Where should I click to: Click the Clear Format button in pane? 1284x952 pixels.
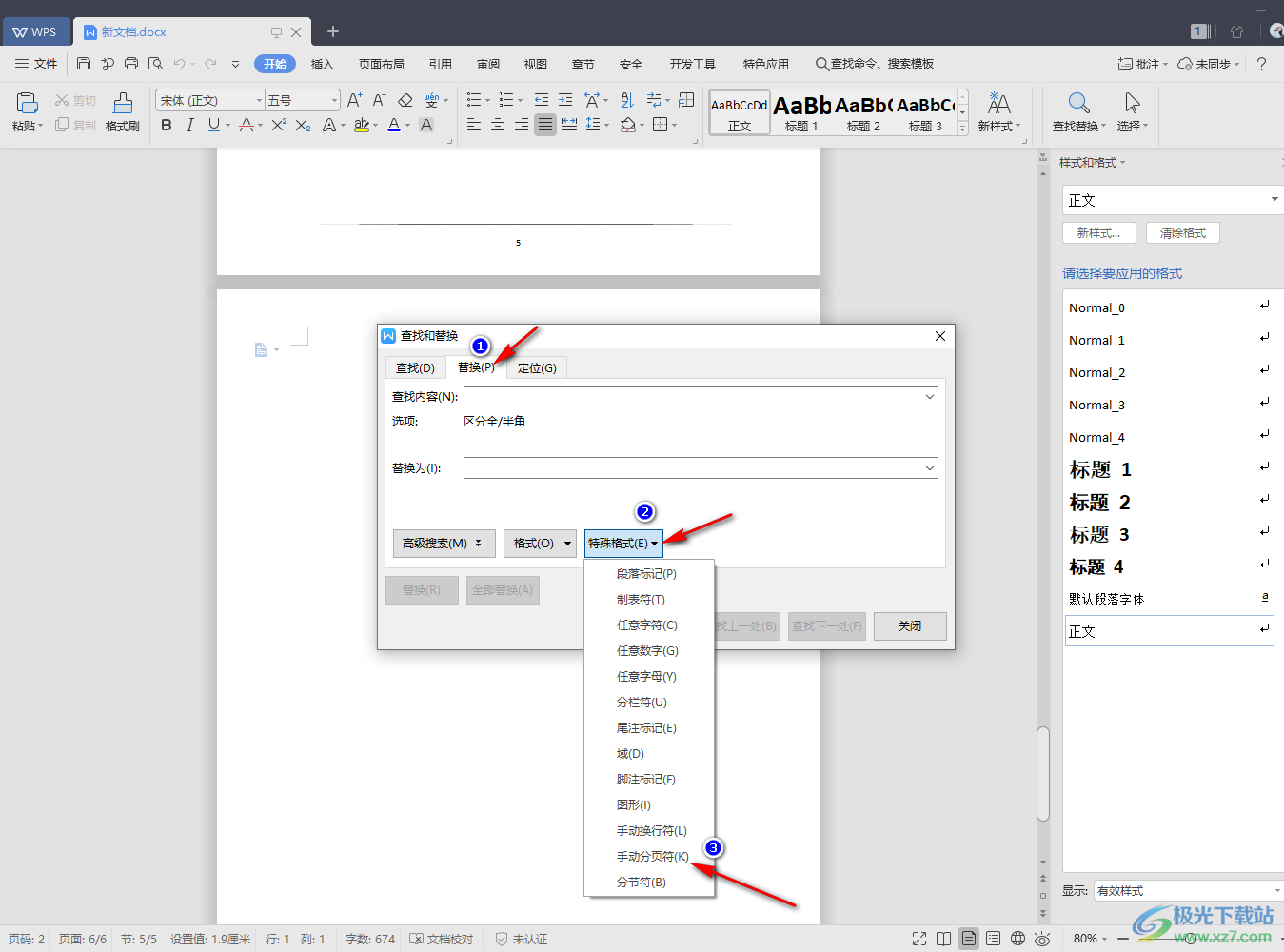coord(1183,233)
